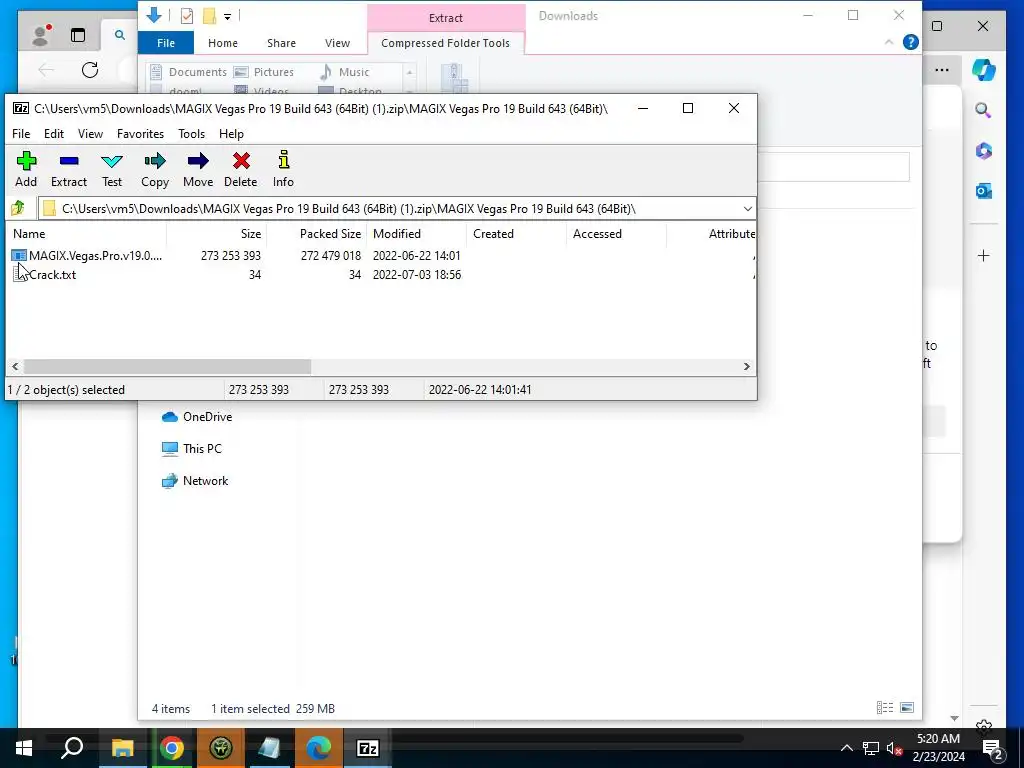Switch Explorer to details view icon

coord(885,708)
